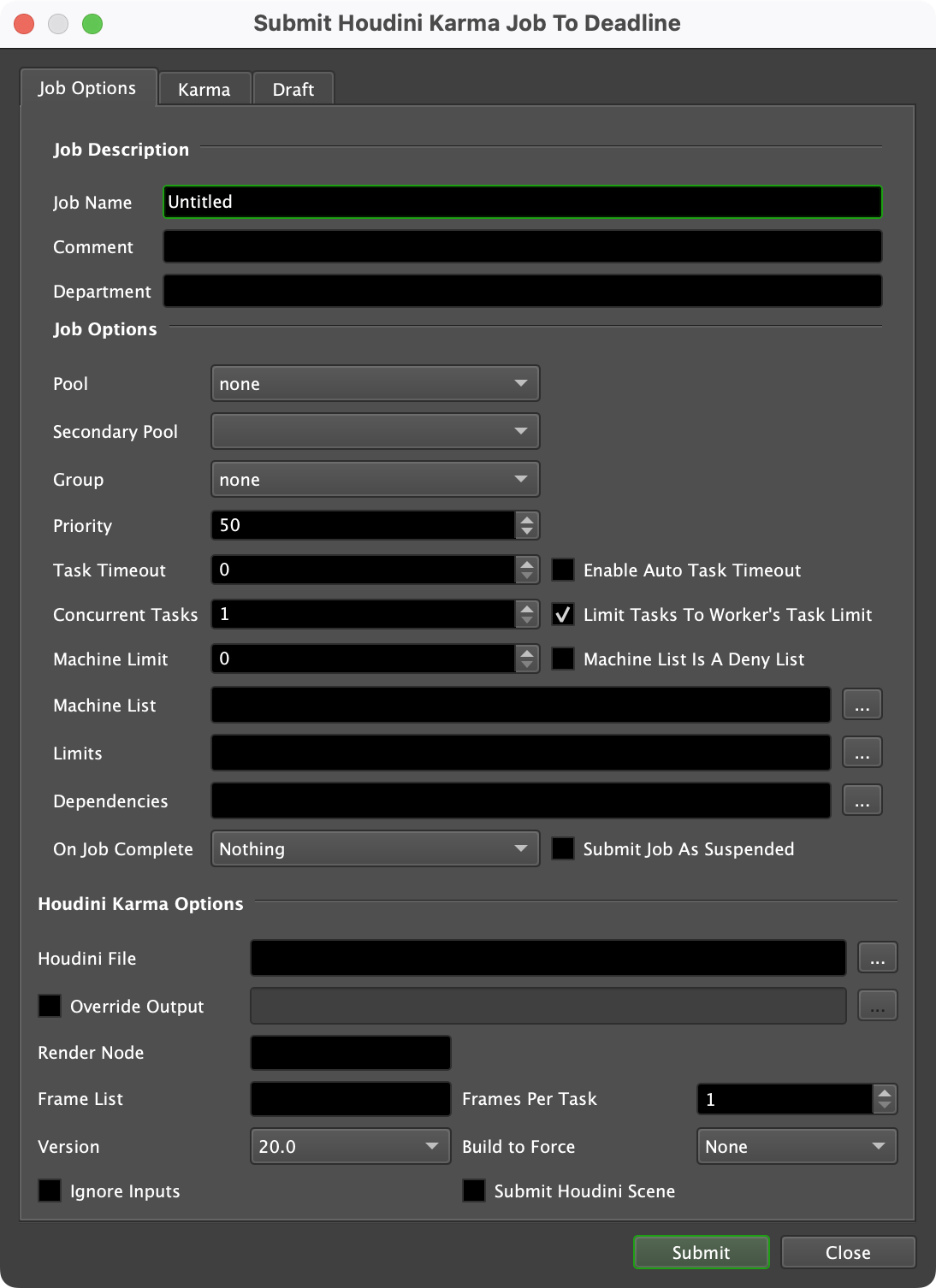Screen dimensions: 936x1288
Task: Click the Override Output browse button
Action: click(x=878, y=1006)
